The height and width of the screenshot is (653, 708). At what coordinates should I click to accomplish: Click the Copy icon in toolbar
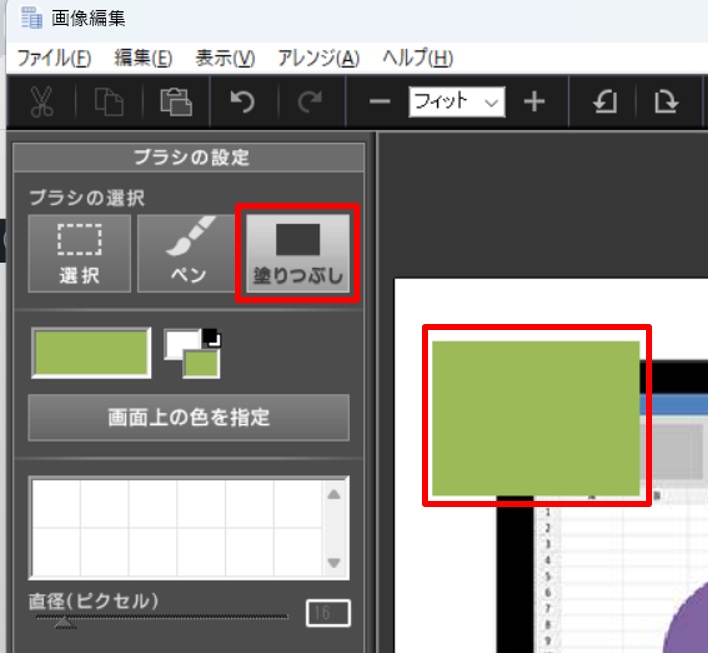[x=109, y=102]
